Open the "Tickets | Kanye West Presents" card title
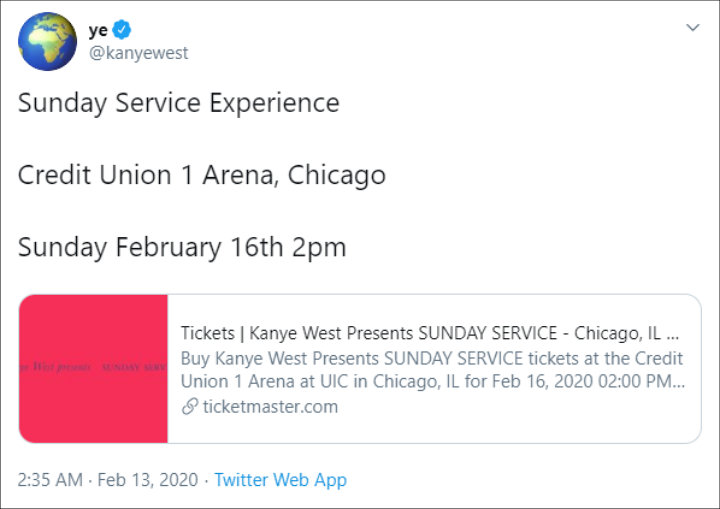Screen dimensions: 720x509 click(x=430, y=333)
